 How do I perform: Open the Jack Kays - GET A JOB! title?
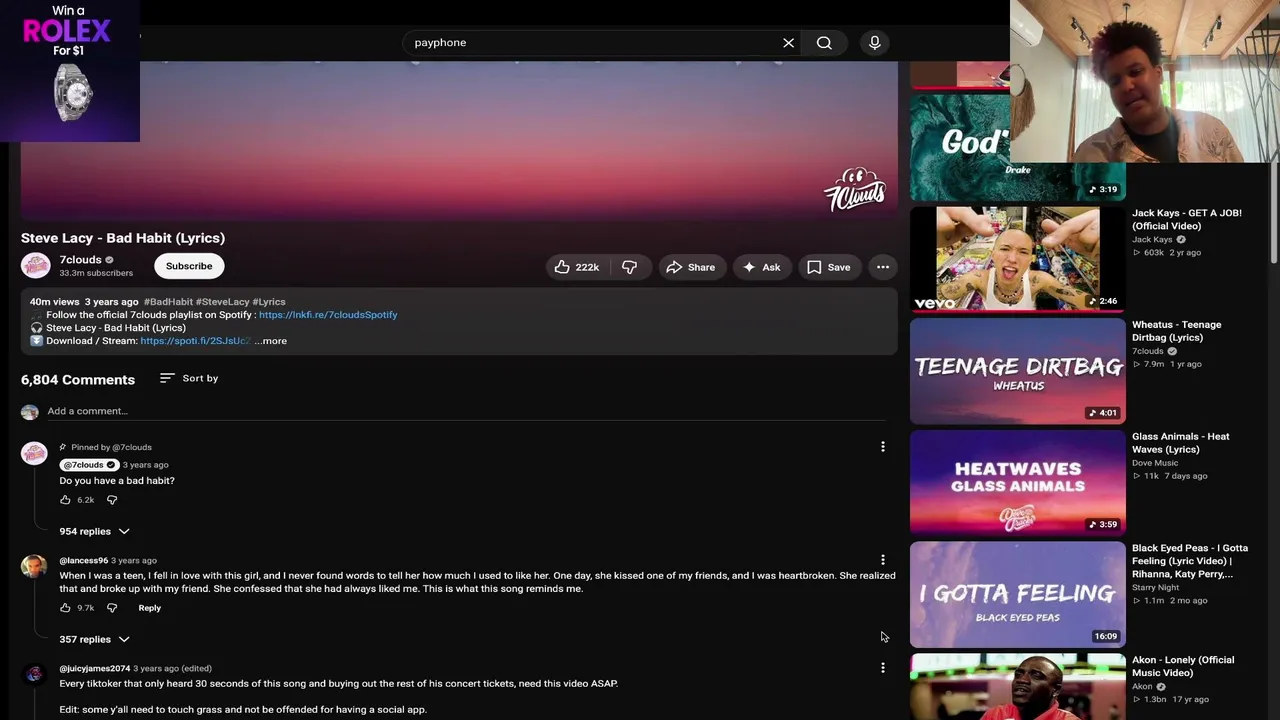point(1187,220)
